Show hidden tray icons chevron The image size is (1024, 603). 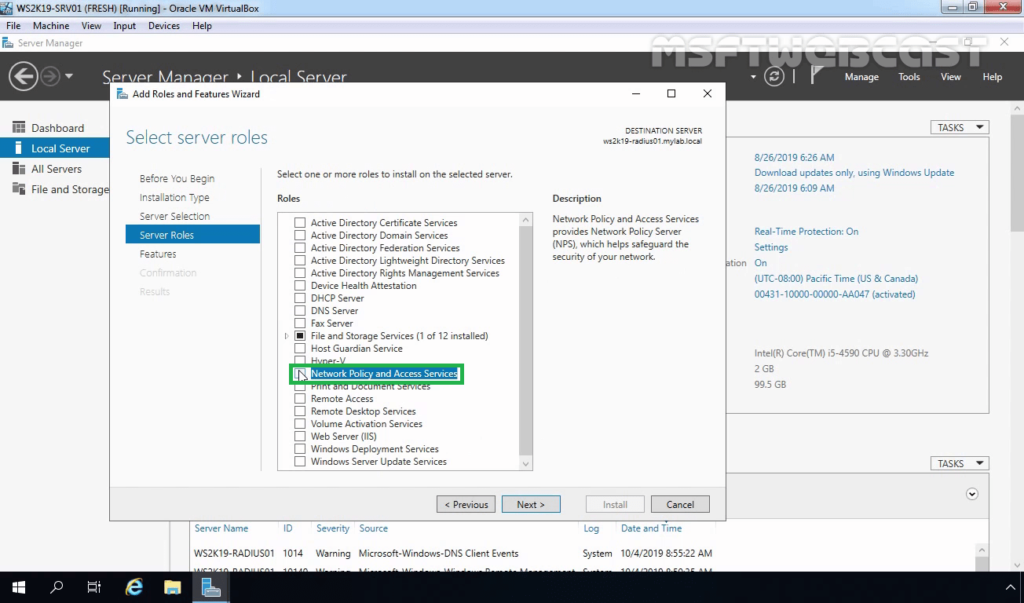click(x=1010, y=587)
